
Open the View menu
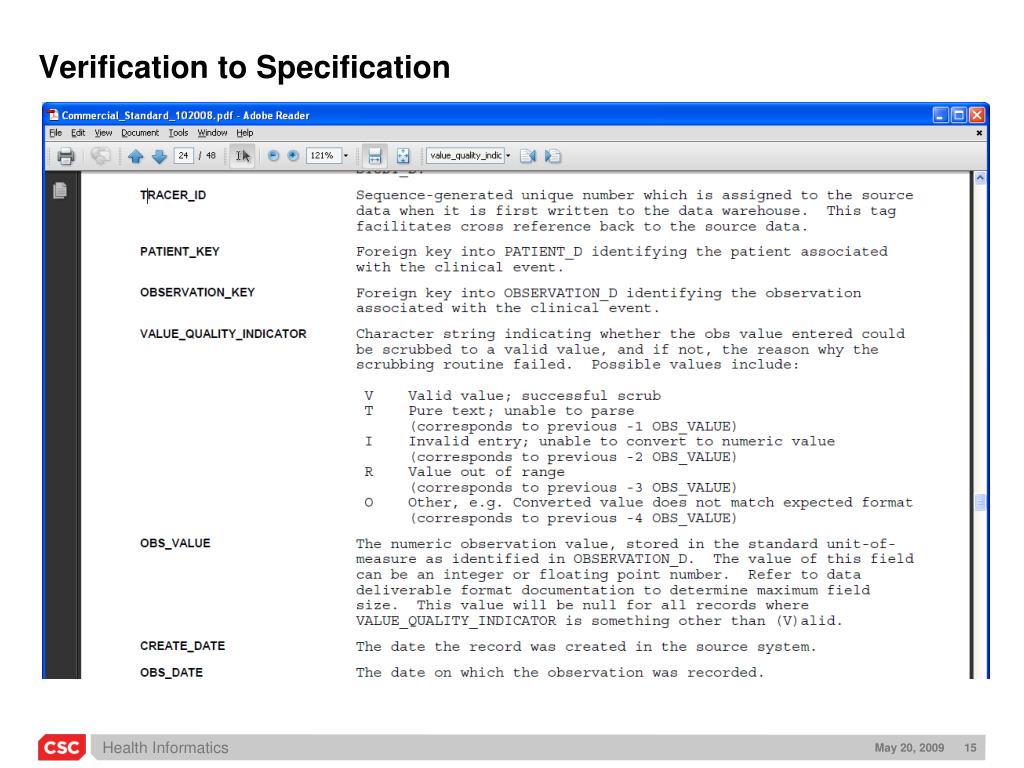(103, 133)
